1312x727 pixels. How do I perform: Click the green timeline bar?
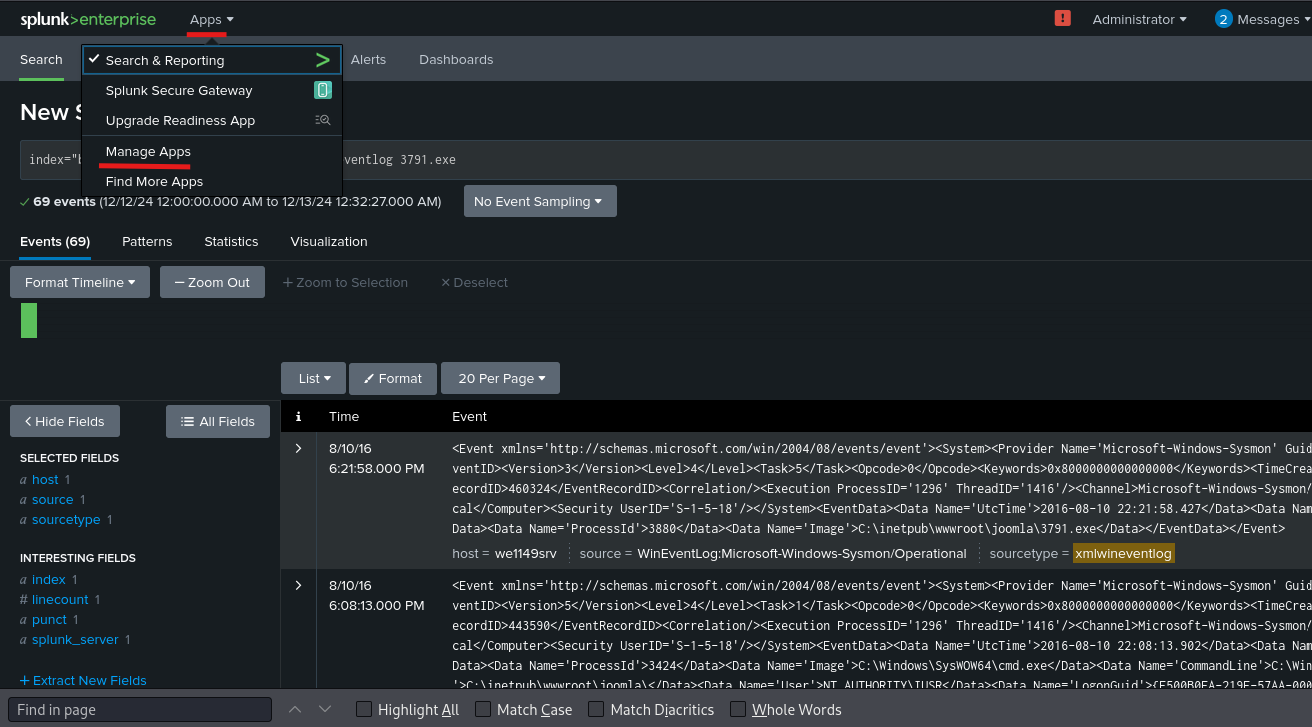[x=29, y=320]
